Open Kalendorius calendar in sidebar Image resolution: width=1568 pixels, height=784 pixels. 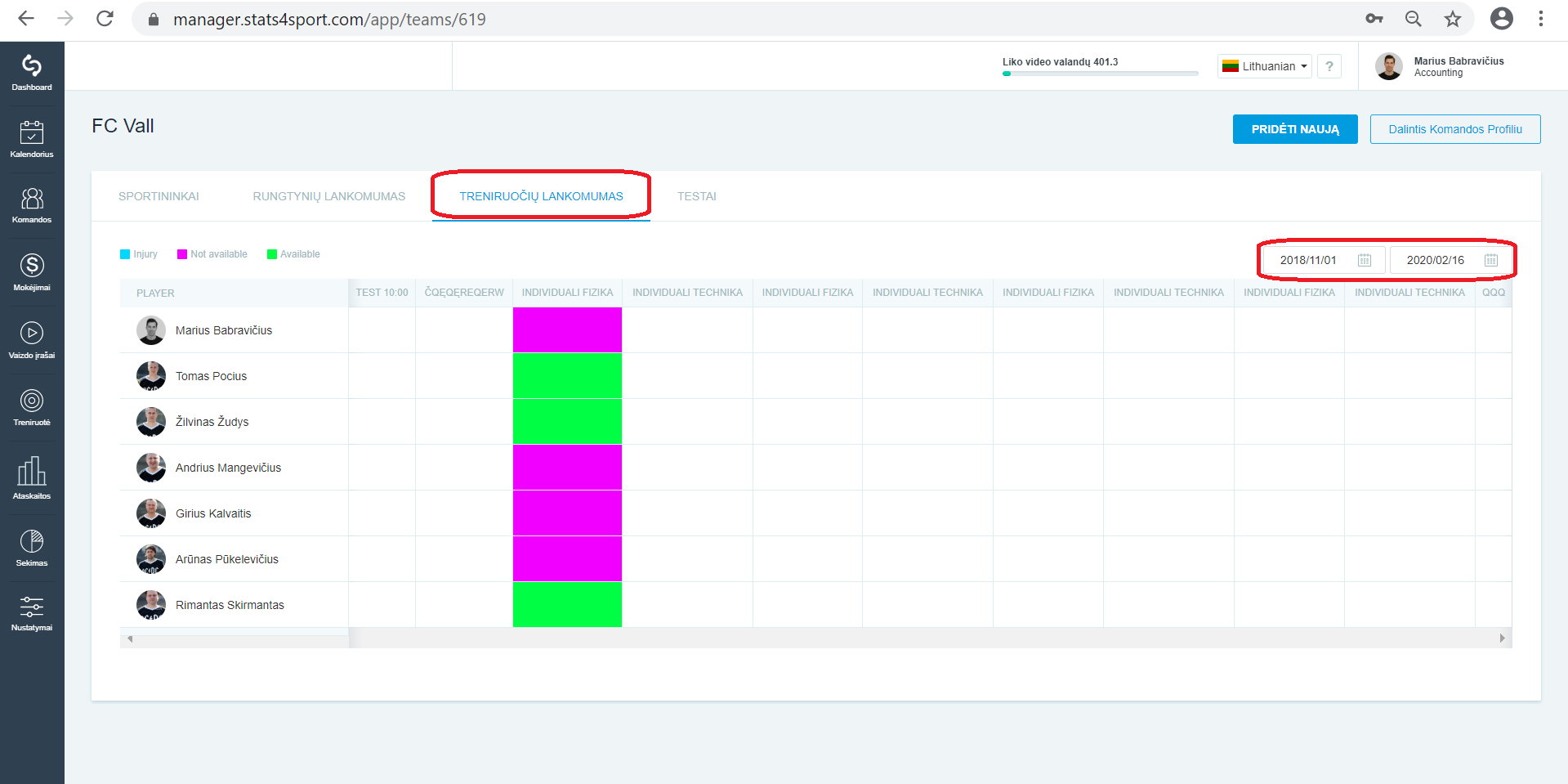(x=32, y=139)
